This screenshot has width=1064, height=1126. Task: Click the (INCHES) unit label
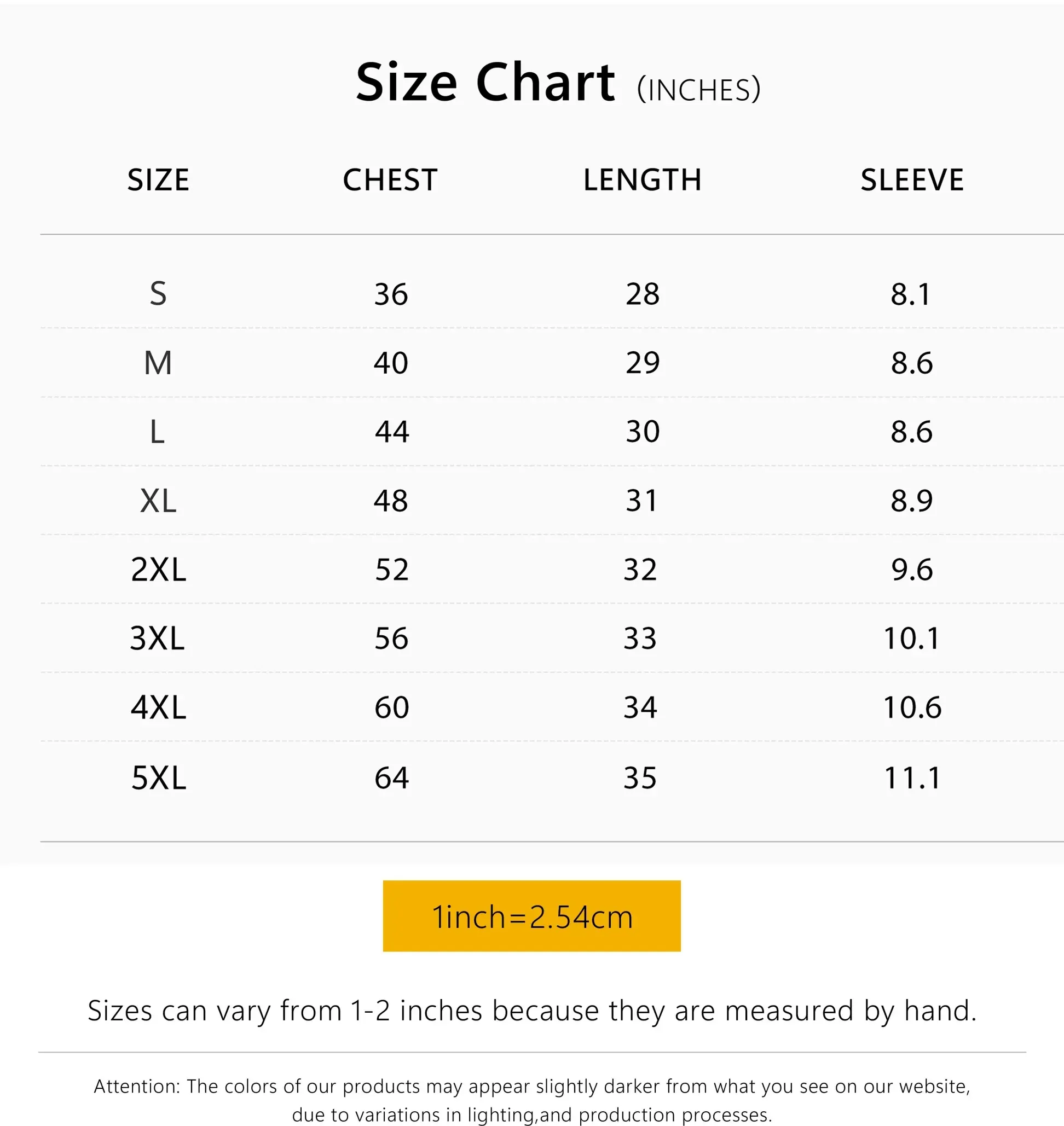698,90
